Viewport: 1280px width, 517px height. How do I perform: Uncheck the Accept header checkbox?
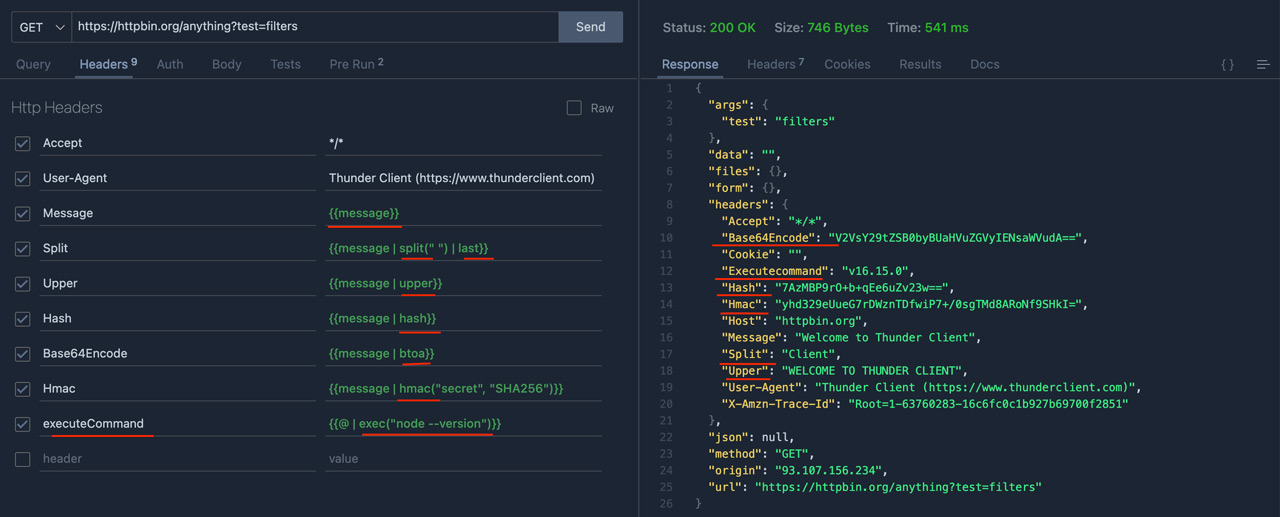tap(22, 143)
